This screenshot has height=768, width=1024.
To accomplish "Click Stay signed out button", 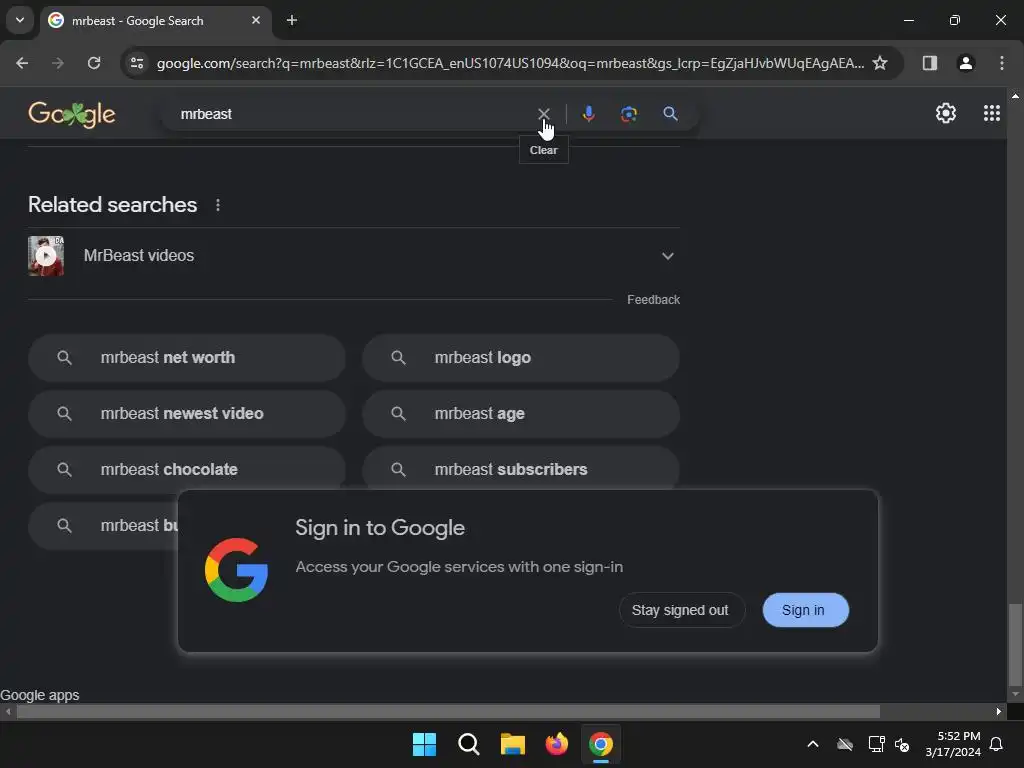I will [x=681, y=610].
